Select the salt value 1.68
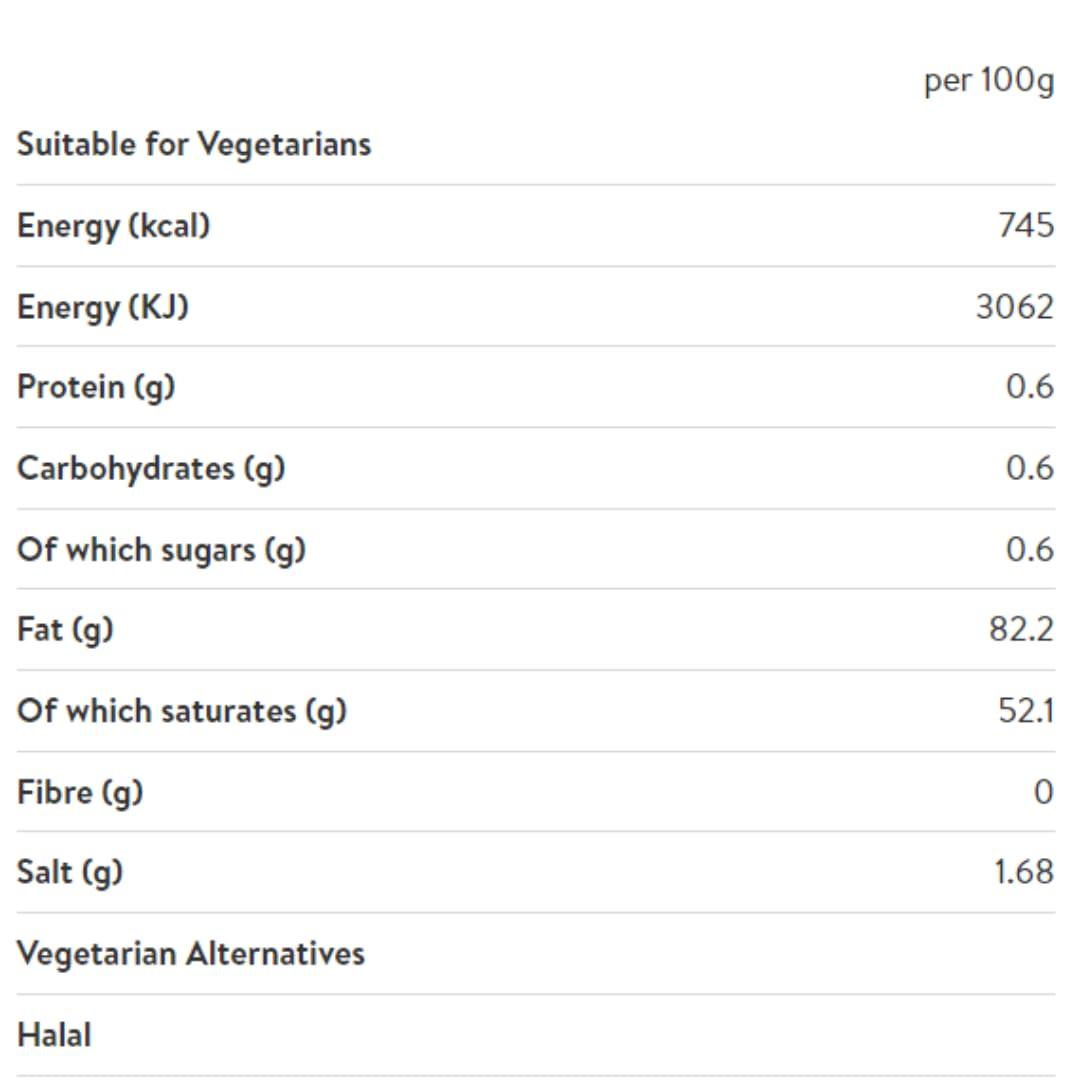Screen dimensions: 1080x1080 pos(1023,872)
